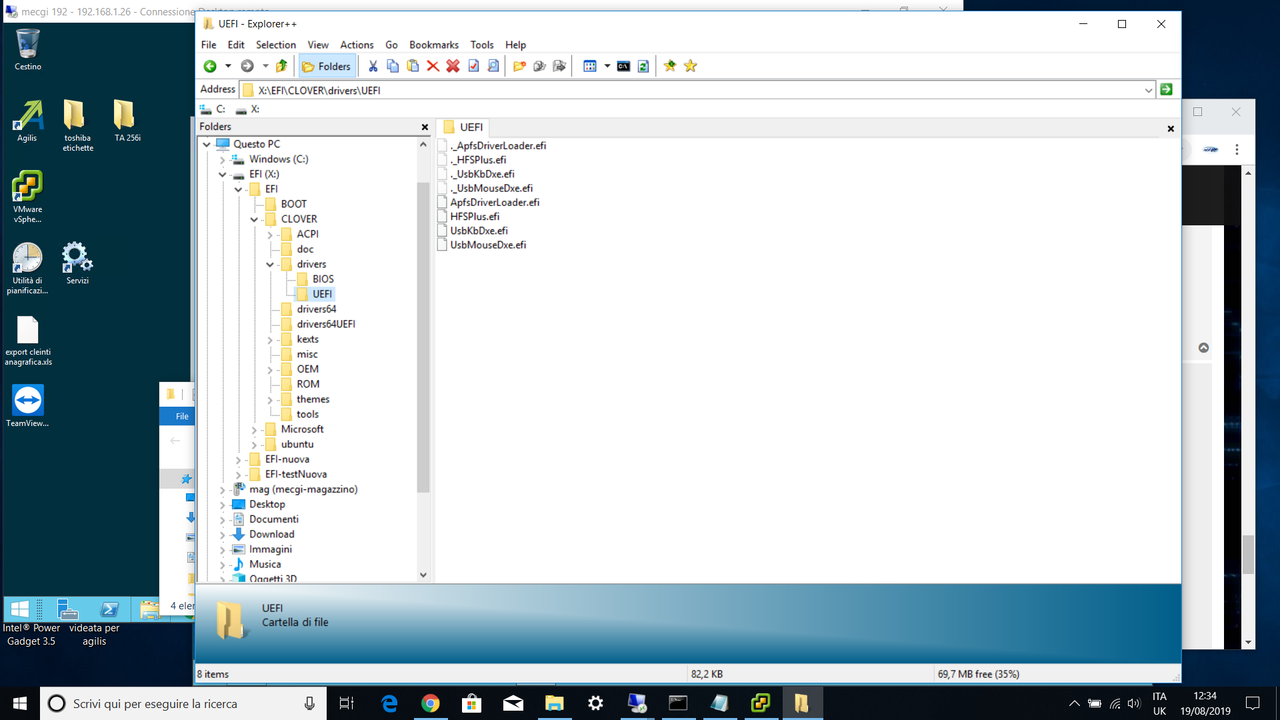Open Forward history dropdown arrow
The height and width of the screenshot is (720, 1280).
point(265,66)
